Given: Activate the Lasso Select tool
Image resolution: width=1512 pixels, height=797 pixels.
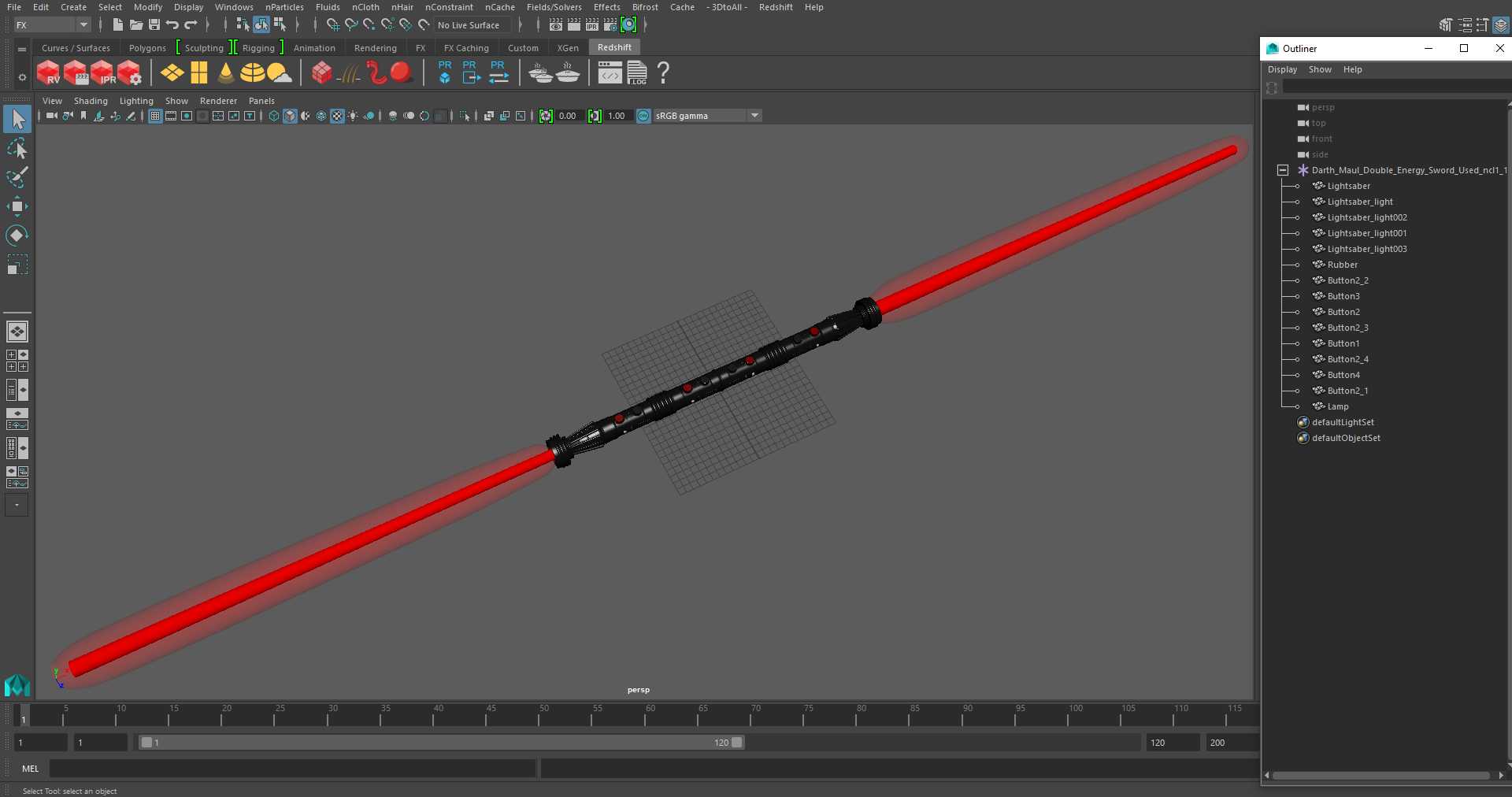Looking at the screenshot, I should click(x=17, y=148).
